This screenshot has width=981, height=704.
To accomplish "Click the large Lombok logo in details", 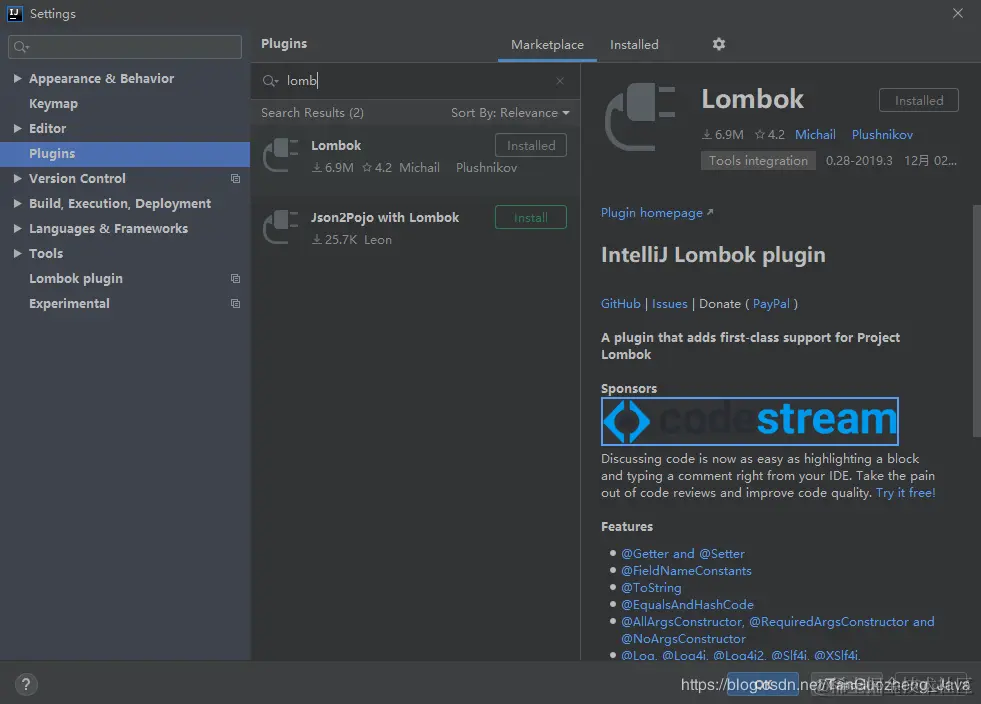I will pyautogui.click(x=640, y=117).
